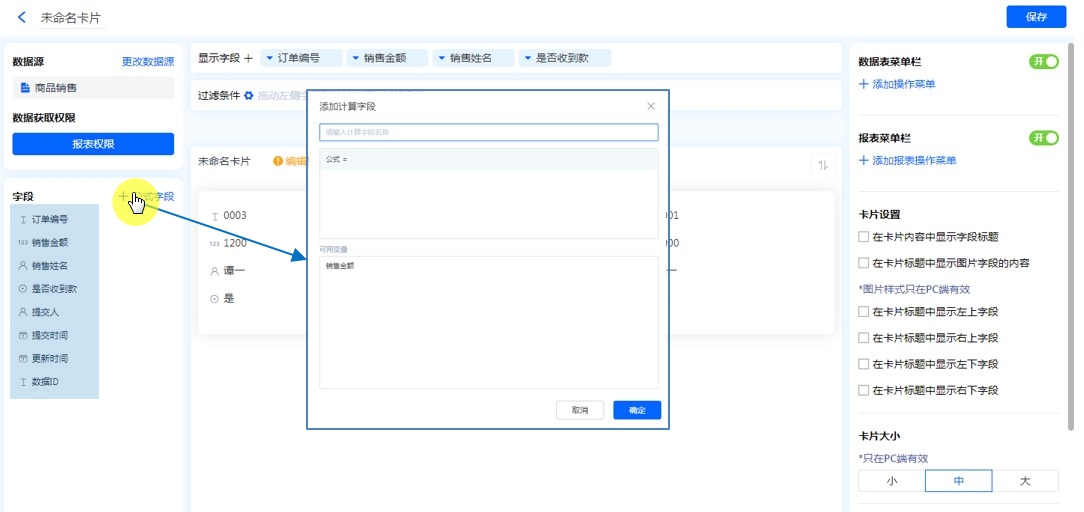
Task: Select the 小 card size option
Action: pos(891,481)
